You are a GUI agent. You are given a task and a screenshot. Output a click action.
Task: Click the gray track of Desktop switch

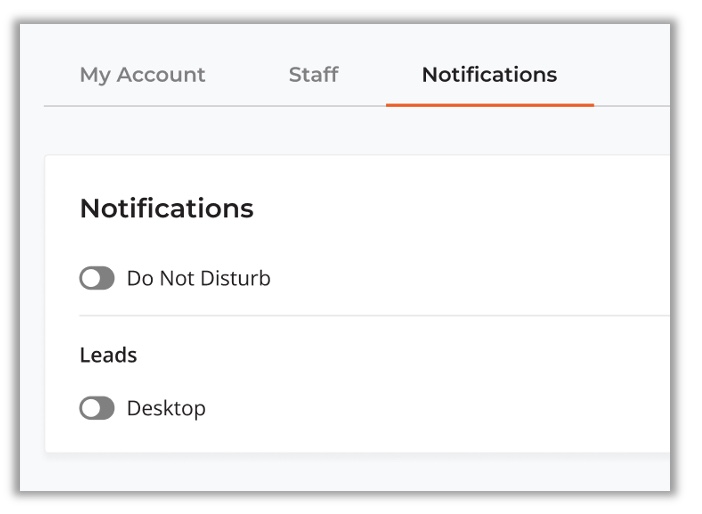(106, 409)
